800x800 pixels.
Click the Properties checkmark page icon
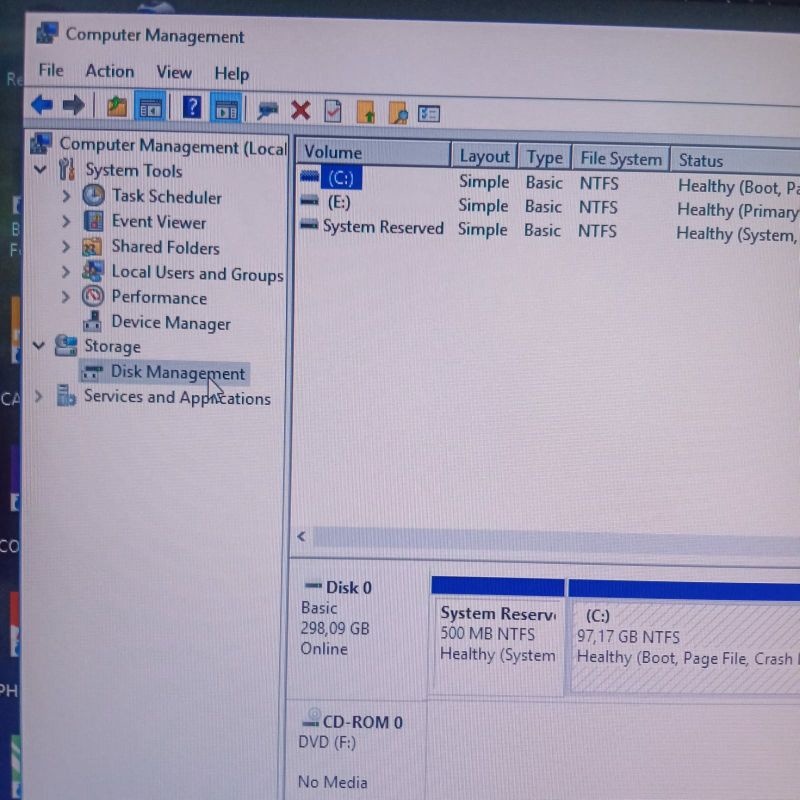333,111
